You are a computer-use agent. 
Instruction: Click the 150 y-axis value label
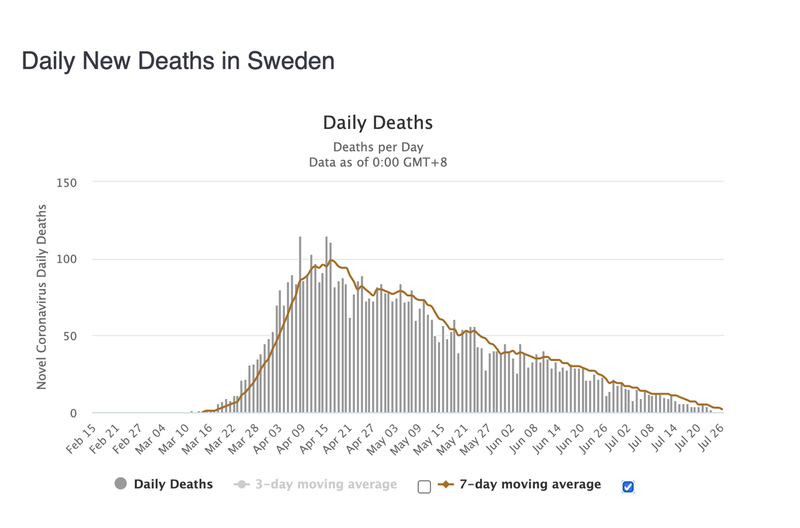66,183
